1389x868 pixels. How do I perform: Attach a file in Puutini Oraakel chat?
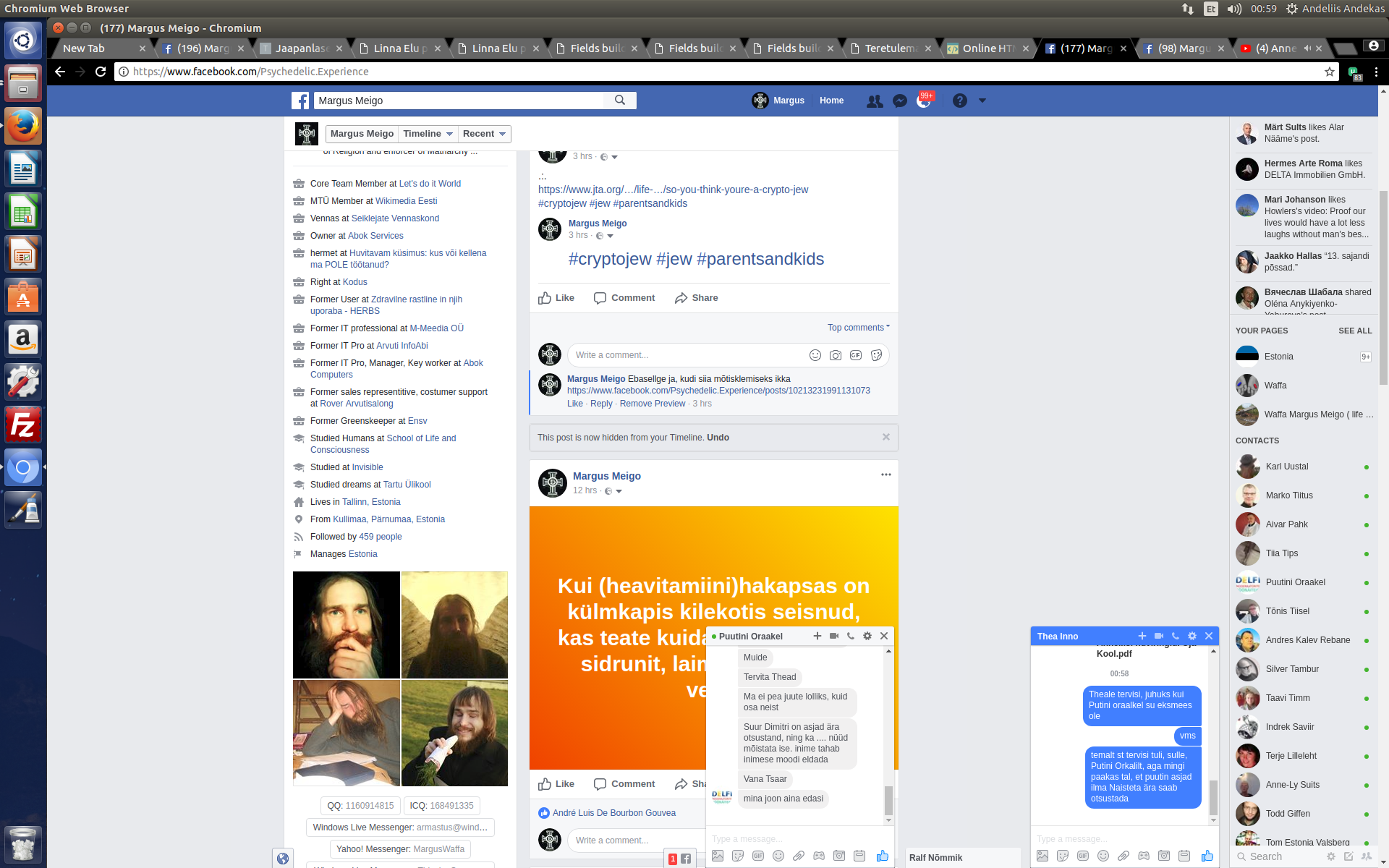tap(799, 856)
